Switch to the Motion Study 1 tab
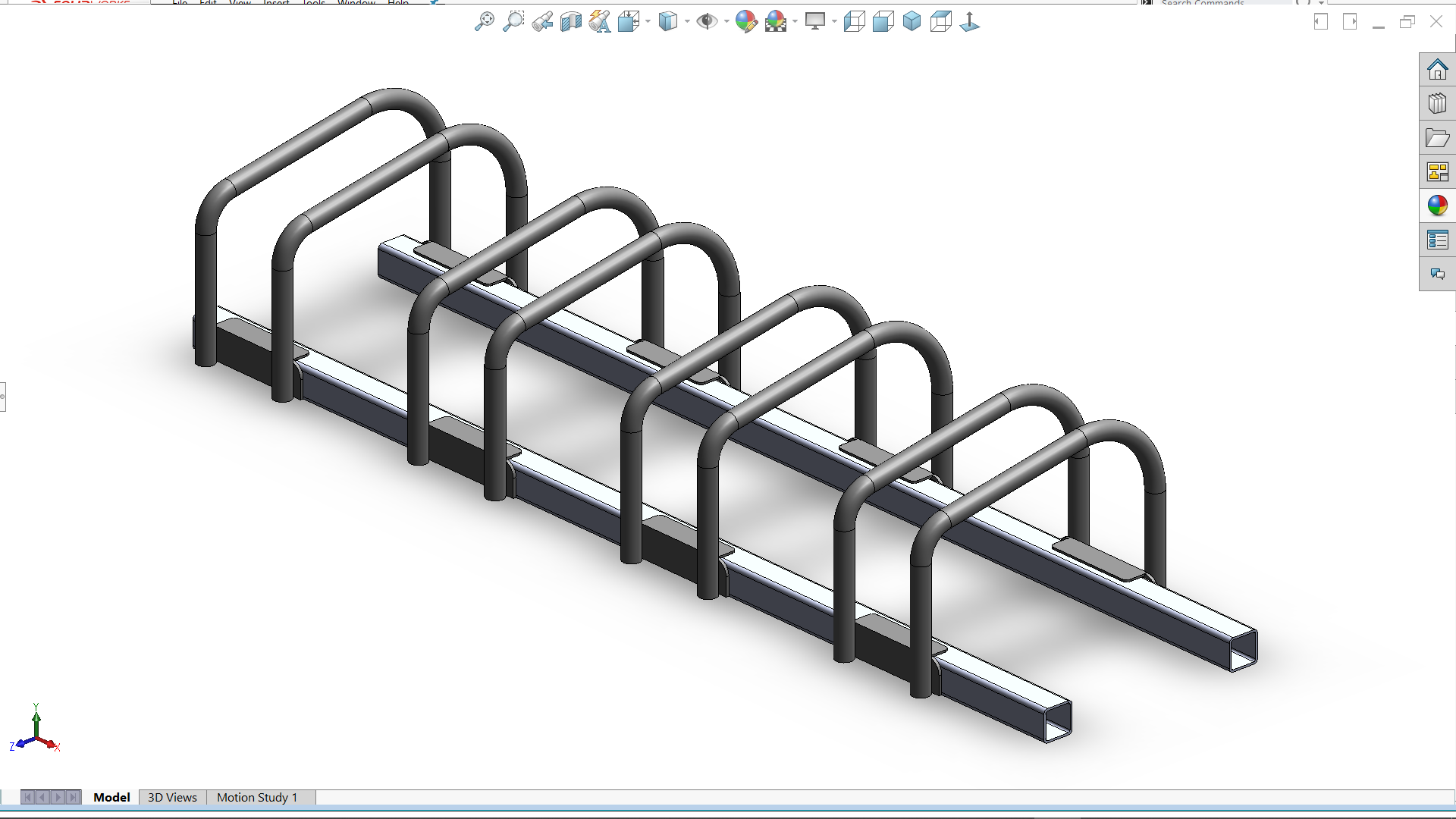The image size is (1456, 819). (257, 797)
